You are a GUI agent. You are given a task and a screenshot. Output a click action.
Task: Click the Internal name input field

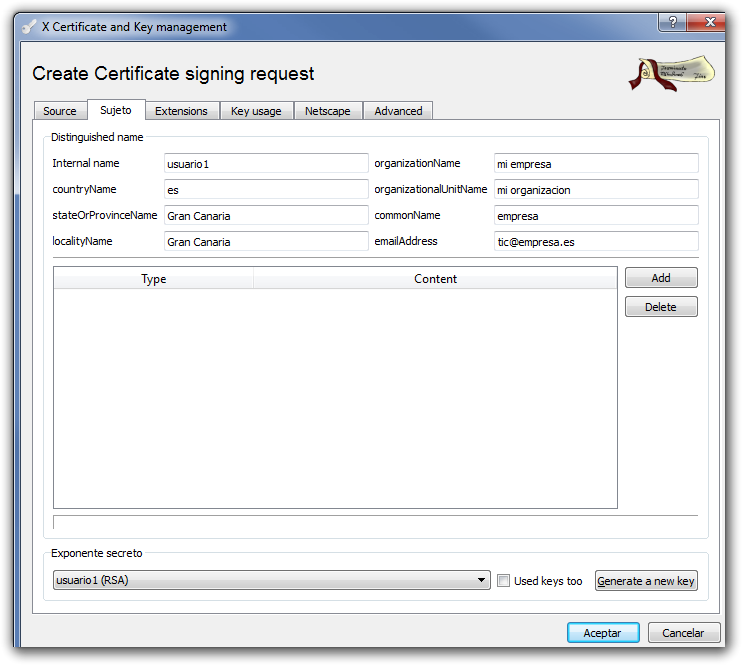[x=266, y=164]
